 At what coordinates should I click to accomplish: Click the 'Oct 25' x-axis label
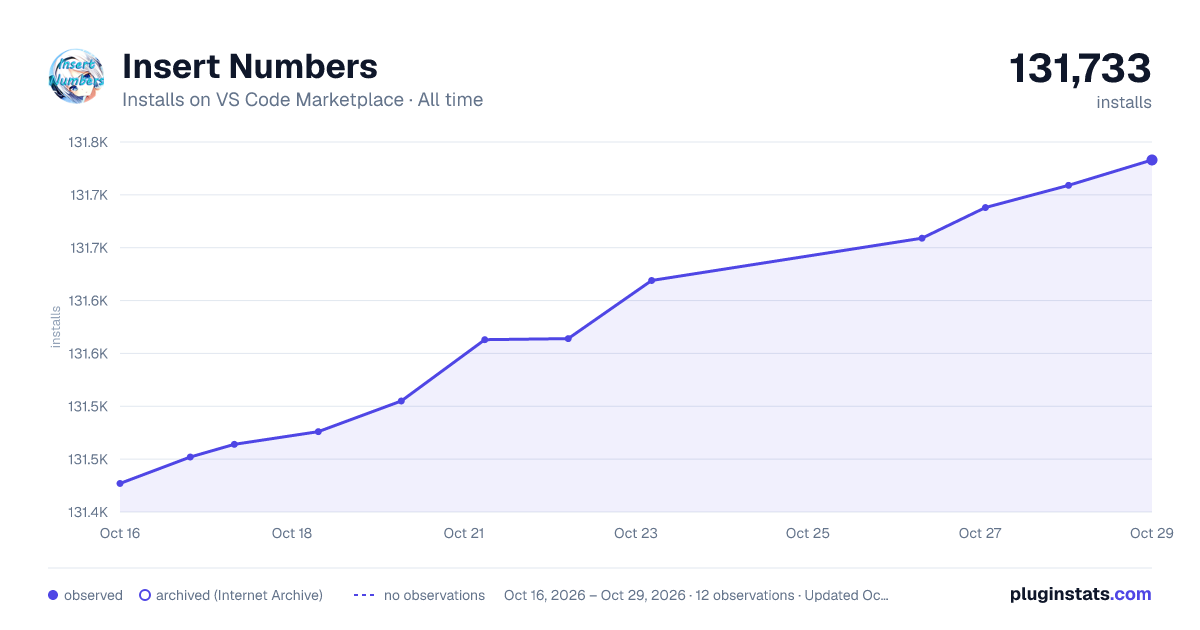coord(808,533)
